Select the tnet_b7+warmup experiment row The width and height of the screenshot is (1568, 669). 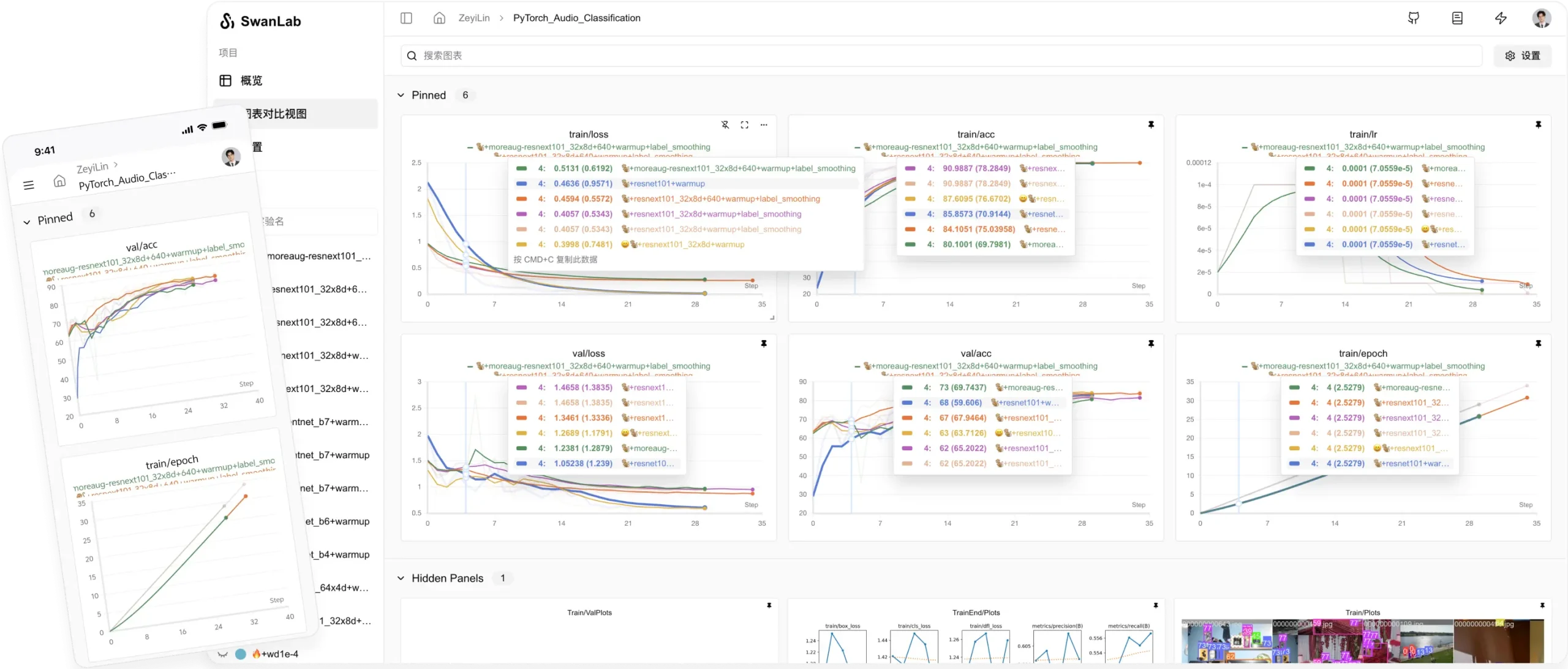click(x=333, y=455)
